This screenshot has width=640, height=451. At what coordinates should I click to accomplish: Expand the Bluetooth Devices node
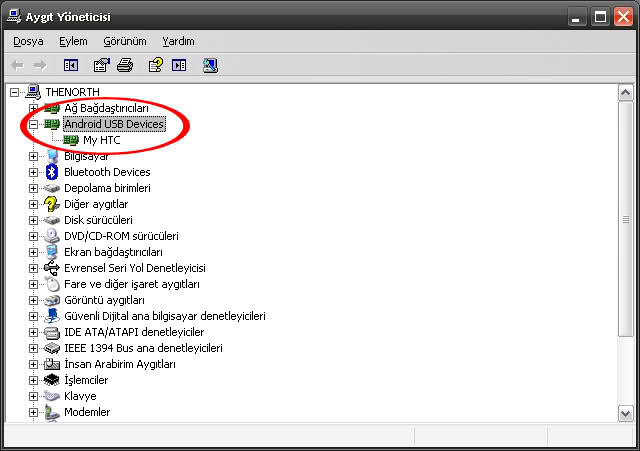pyautogui.click(x=33, y=172)
